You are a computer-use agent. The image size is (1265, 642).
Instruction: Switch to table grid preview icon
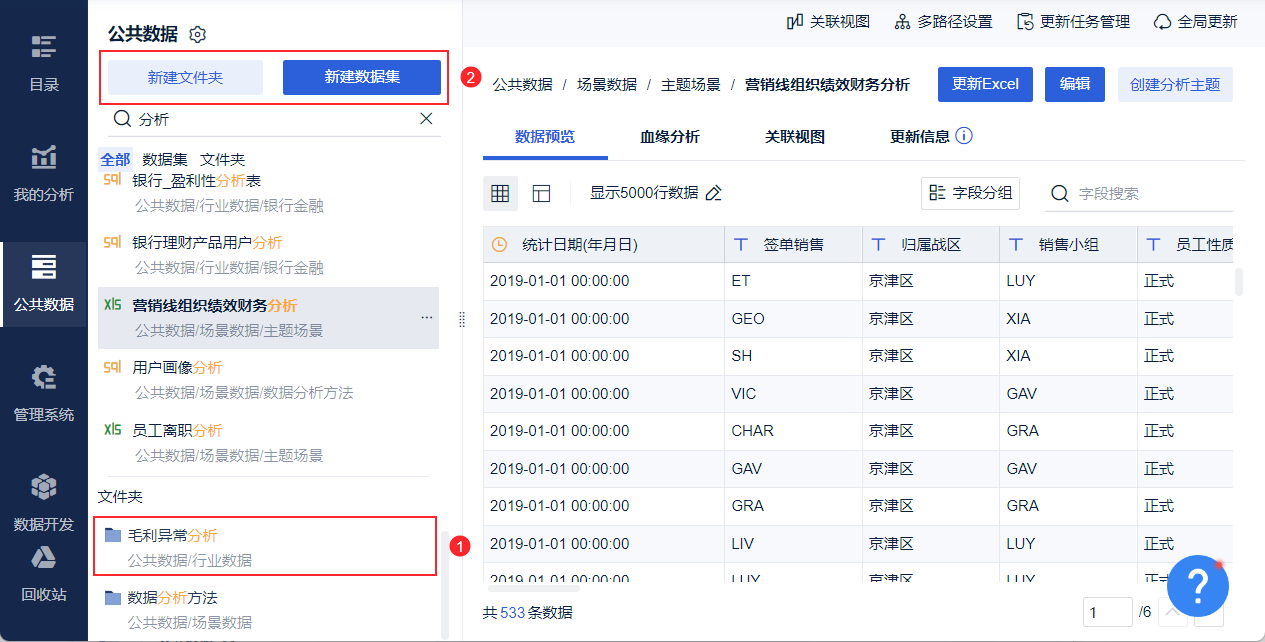click(x=500, y=193)
